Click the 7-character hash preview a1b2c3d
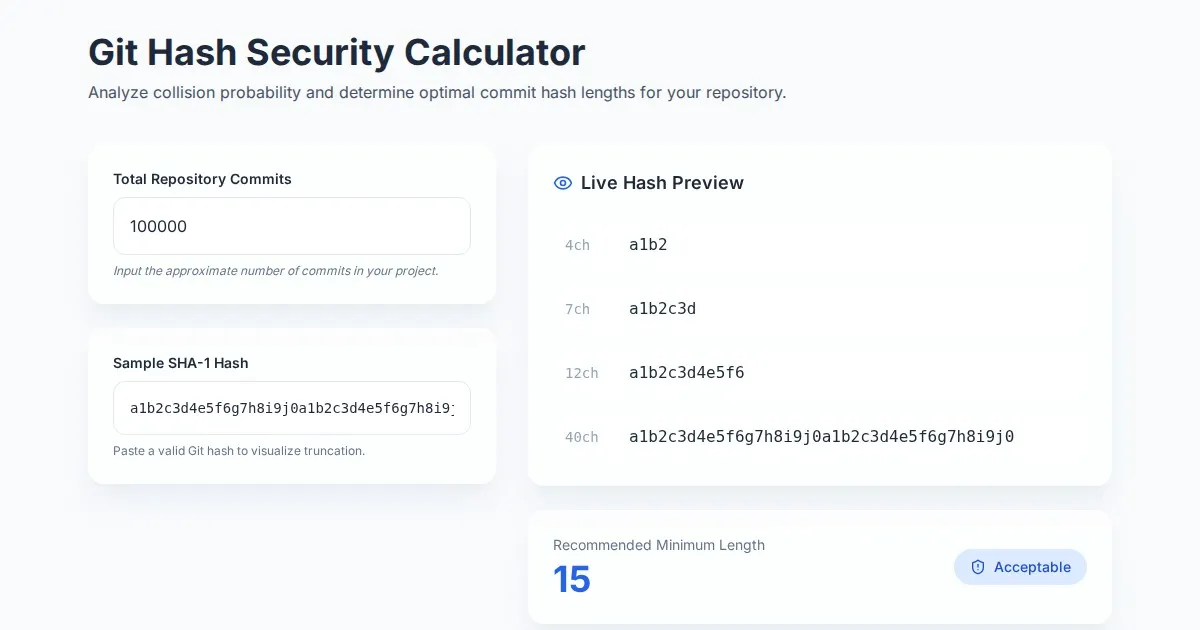Screen dimensions: 1200x630 click(662, 308)
